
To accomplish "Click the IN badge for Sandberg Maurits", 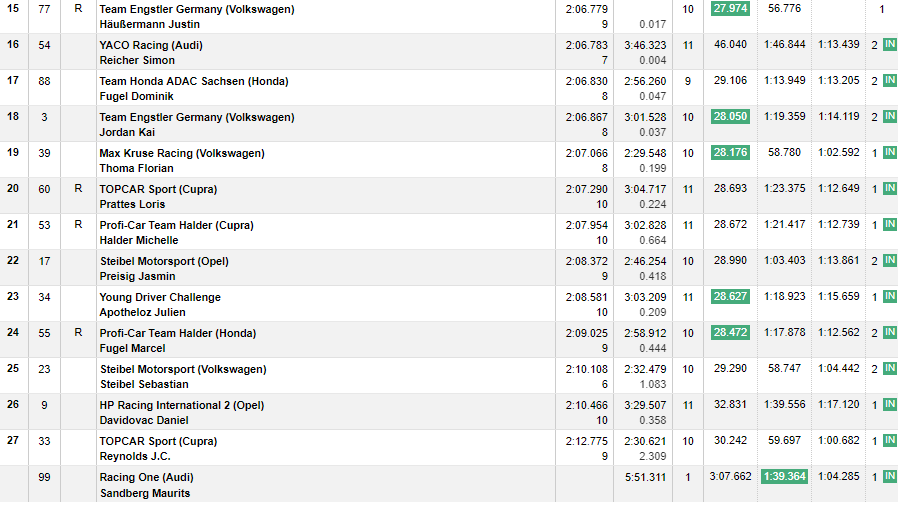I will (889, 477).
